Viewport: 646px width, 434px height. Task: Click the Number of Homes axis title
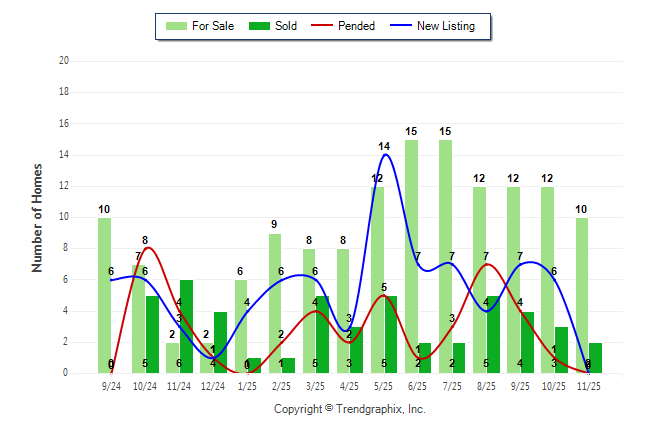point(37,217)
